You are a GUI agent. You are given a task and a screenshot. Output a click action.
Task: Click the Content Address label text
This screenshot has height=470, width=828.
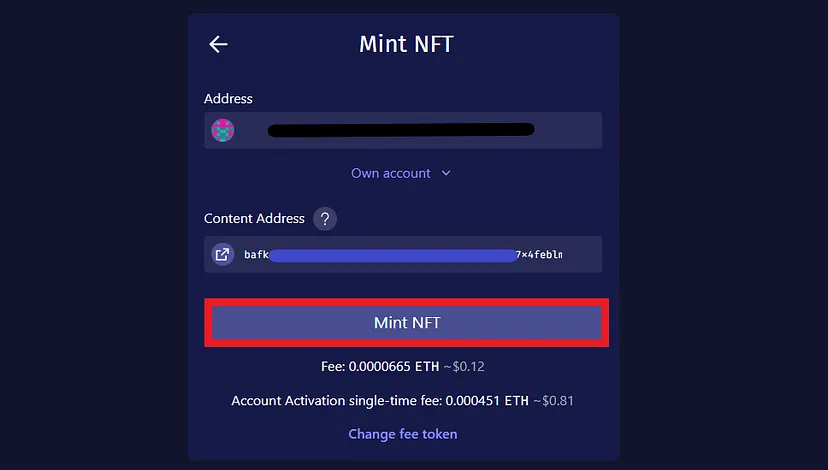pos(254,219)
